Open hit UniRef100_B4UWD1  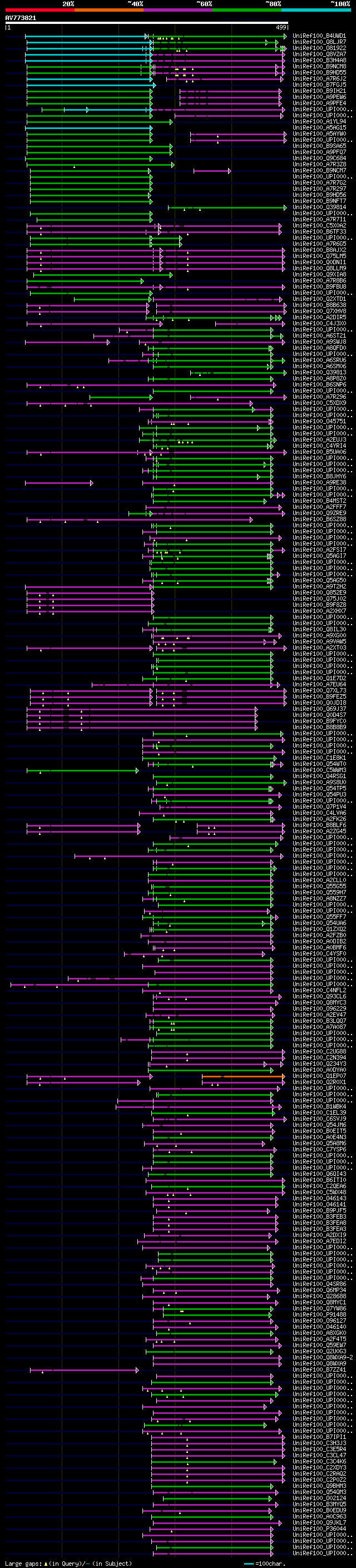[x=319, y=36]
